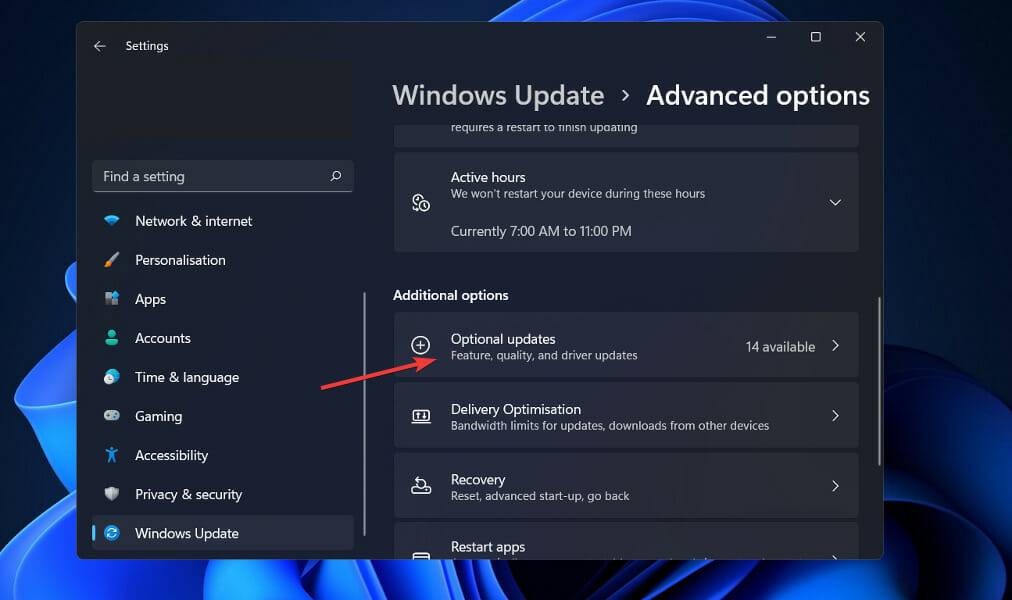The image size is (1012, 600).
Task: Click the Privacy & security shield icon
Action: coord(111,494)
